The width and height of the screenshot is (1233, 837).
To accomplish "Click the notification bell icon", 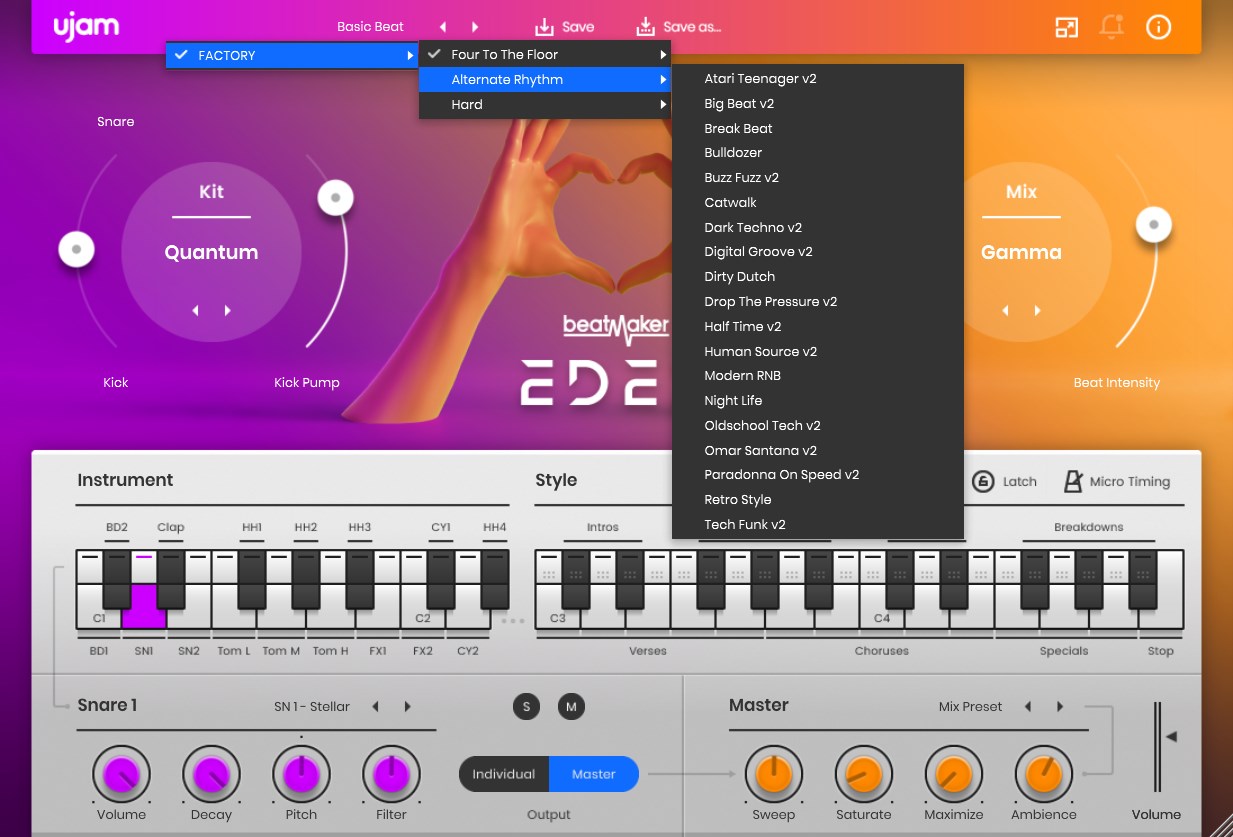I will click(1111, 27).
